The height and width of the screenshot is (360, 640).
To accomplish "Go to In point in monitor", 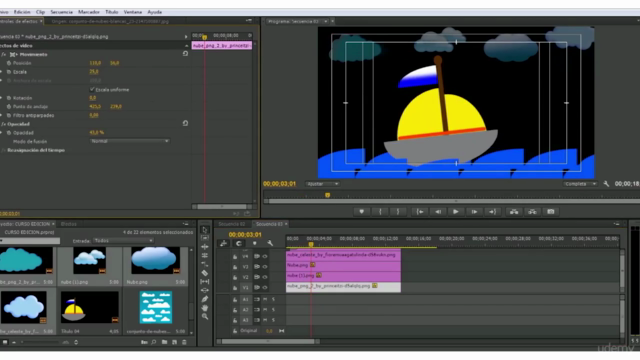I will [420, 211].
